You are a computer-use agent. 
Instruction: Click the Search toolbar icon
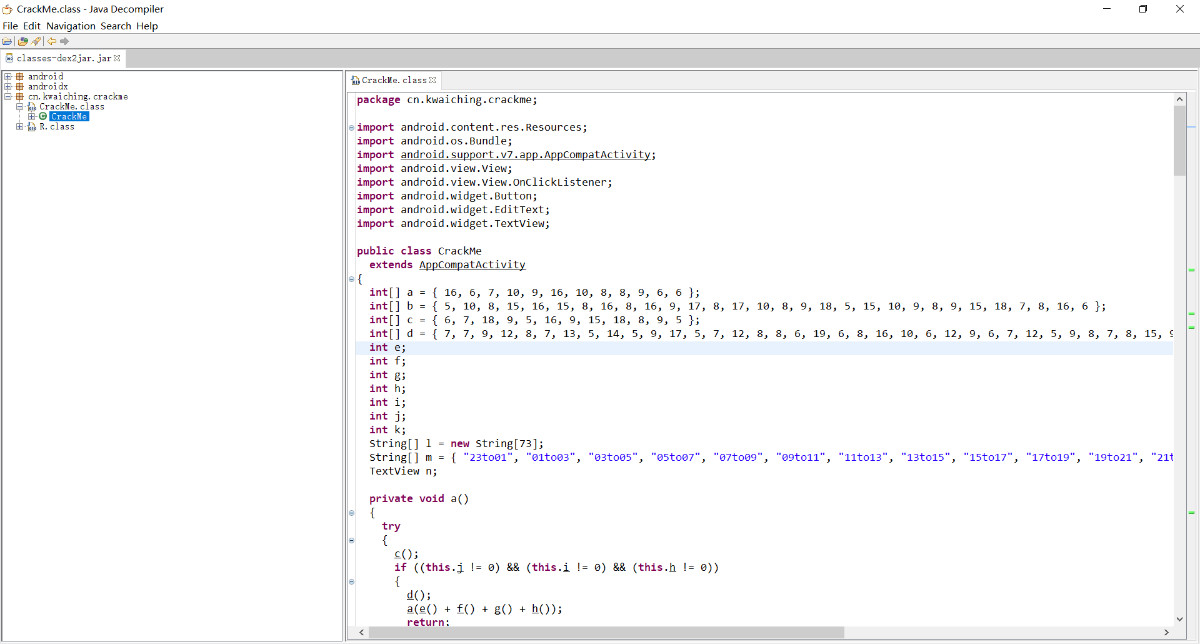(36, 41)
